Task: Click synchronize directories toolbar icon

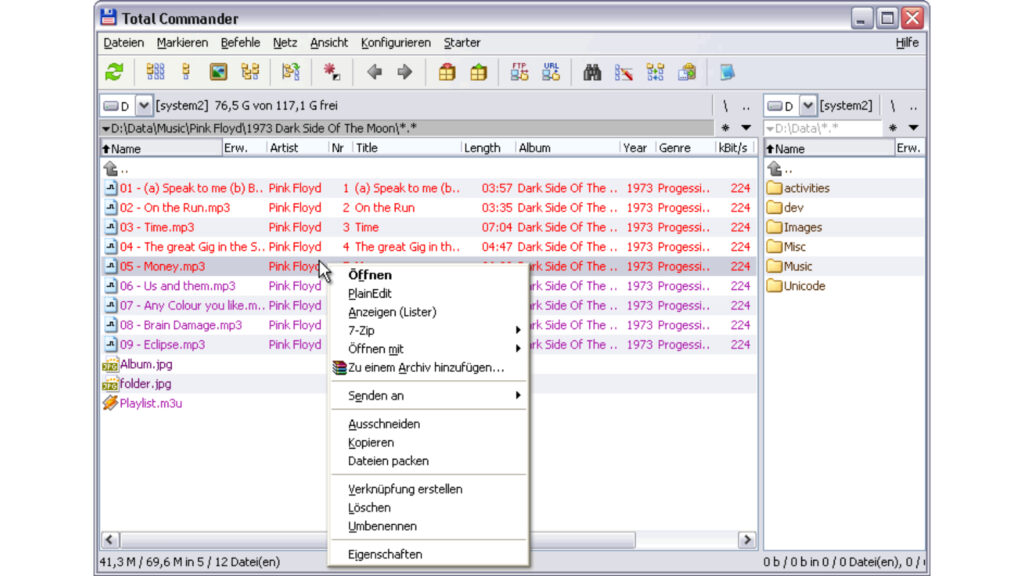Action: (x=655, y=72)
